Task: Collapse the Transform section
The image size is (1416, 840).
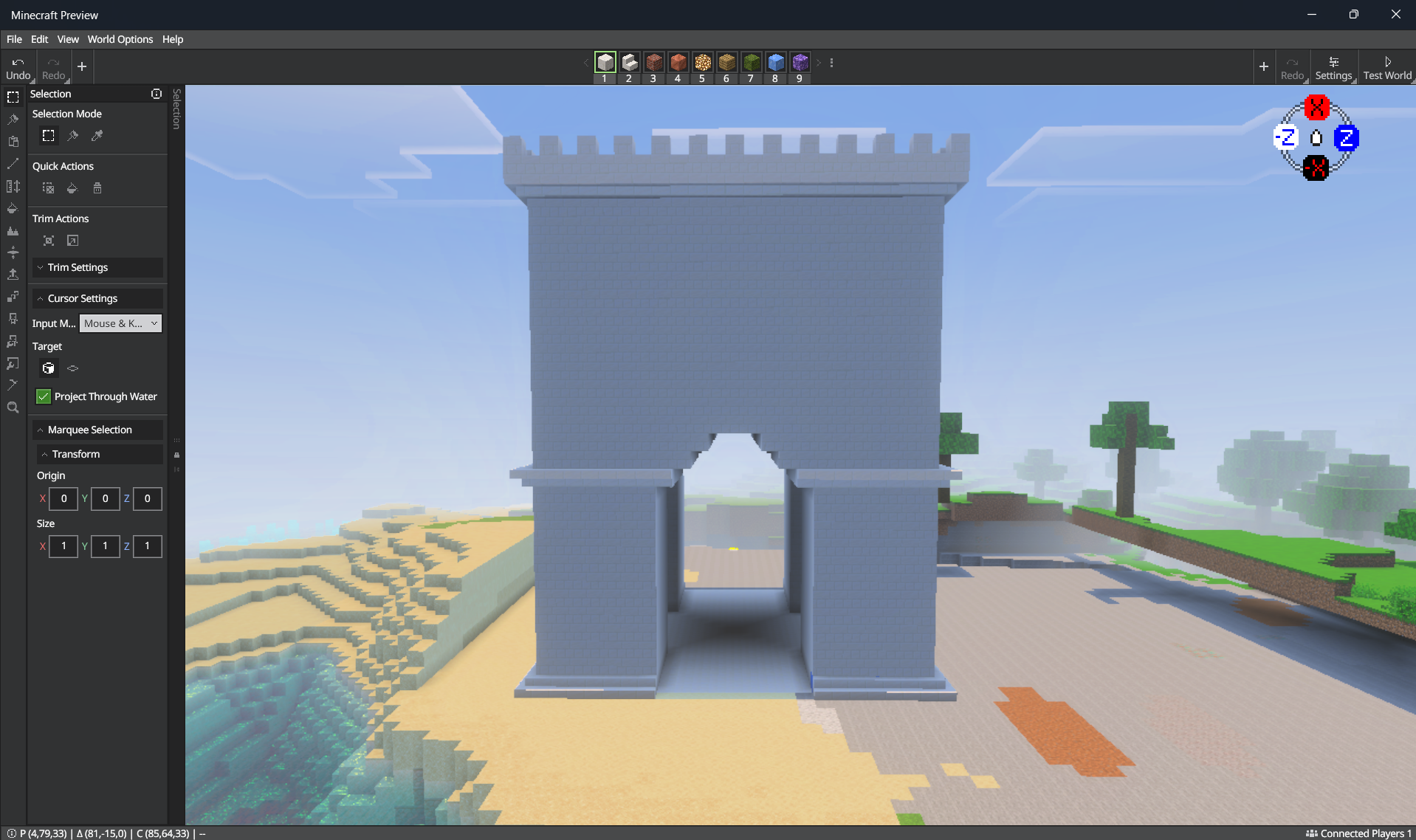Action: tap(100, 454)
